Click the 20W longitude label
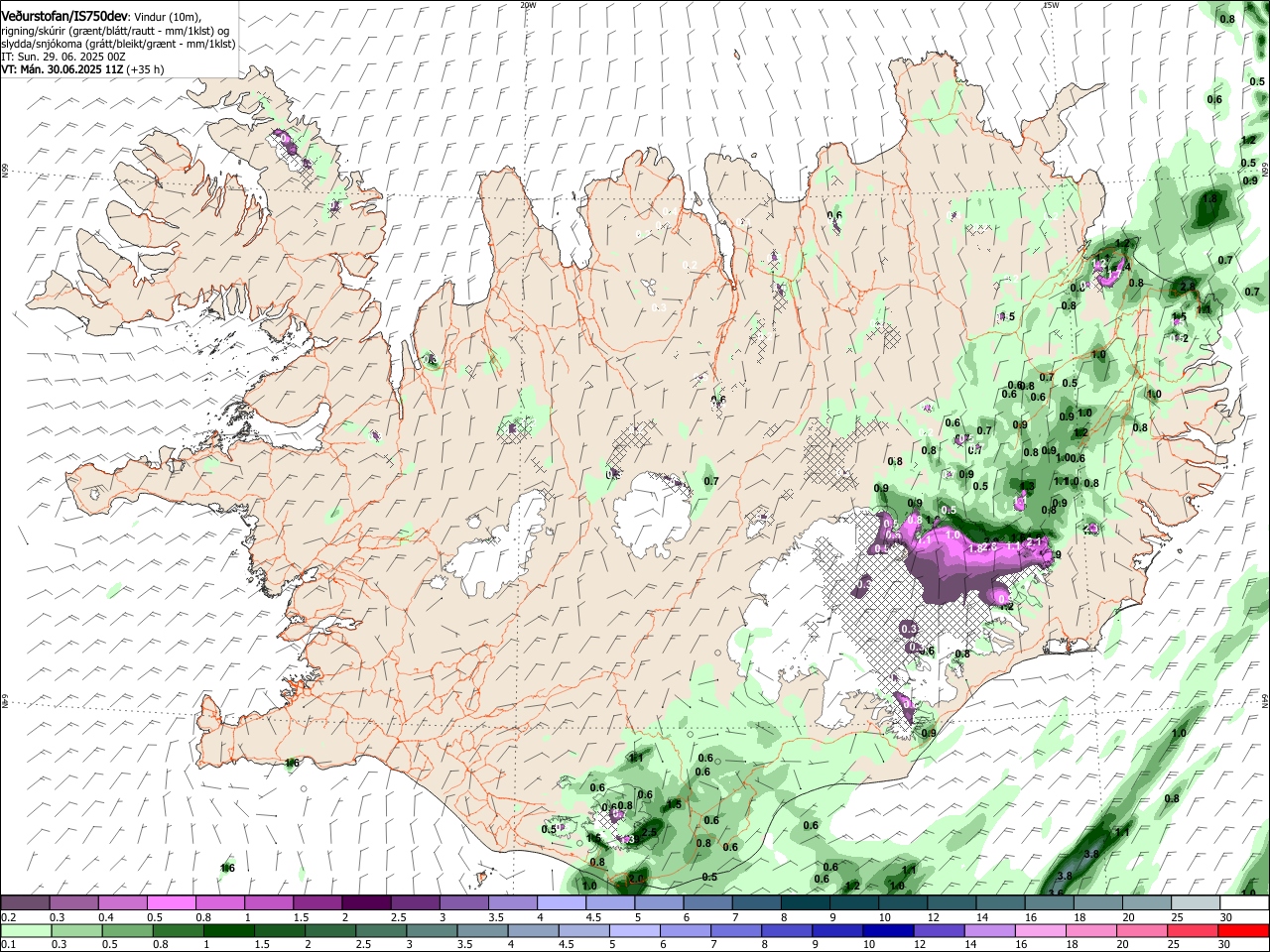This screenshot has width=1270, height=952. (x=528, y=5)
